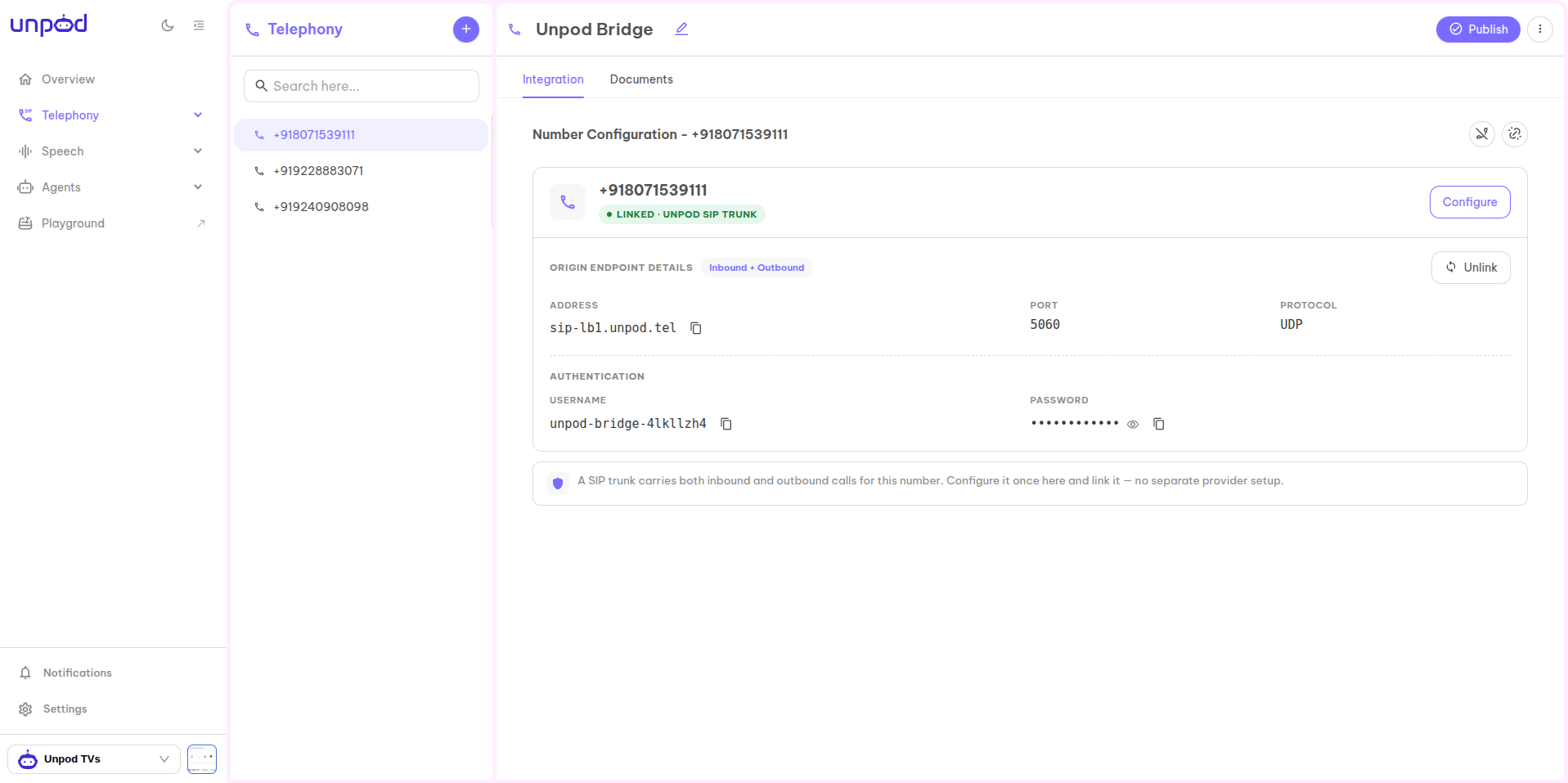Click the Unlink button
Screen dimensions: 1568x783
coord(1471,268)
